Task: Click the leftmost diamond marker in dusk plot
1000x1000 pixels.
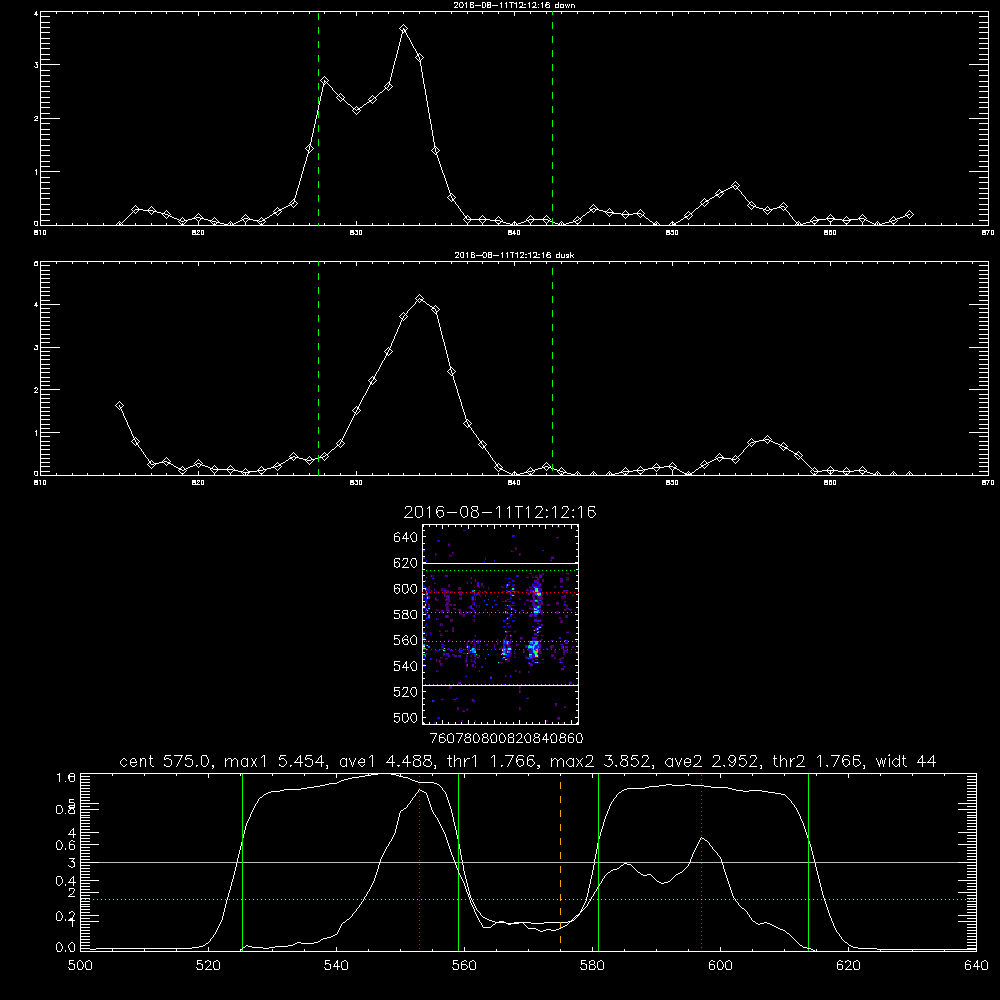Action: point(119,406)
